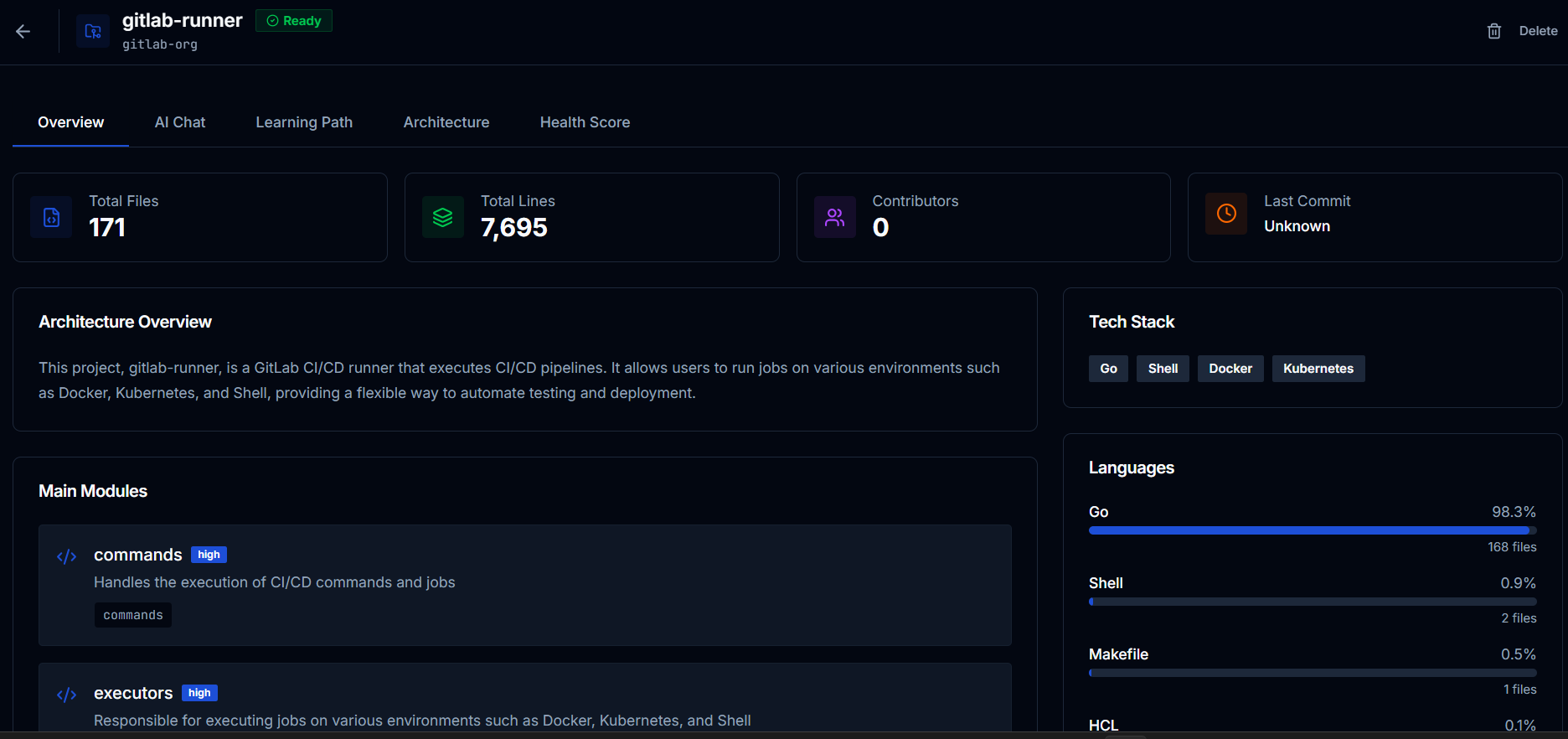Click the trash can delete icon
Image resolution: width=1568 pixels, height=739 pixels.
1494,31
